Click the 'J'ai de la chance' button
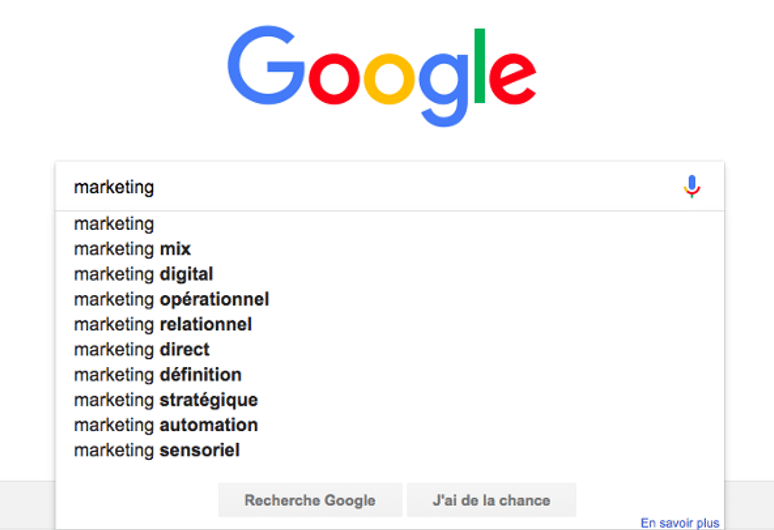The image size is (774, 530). 491,500
